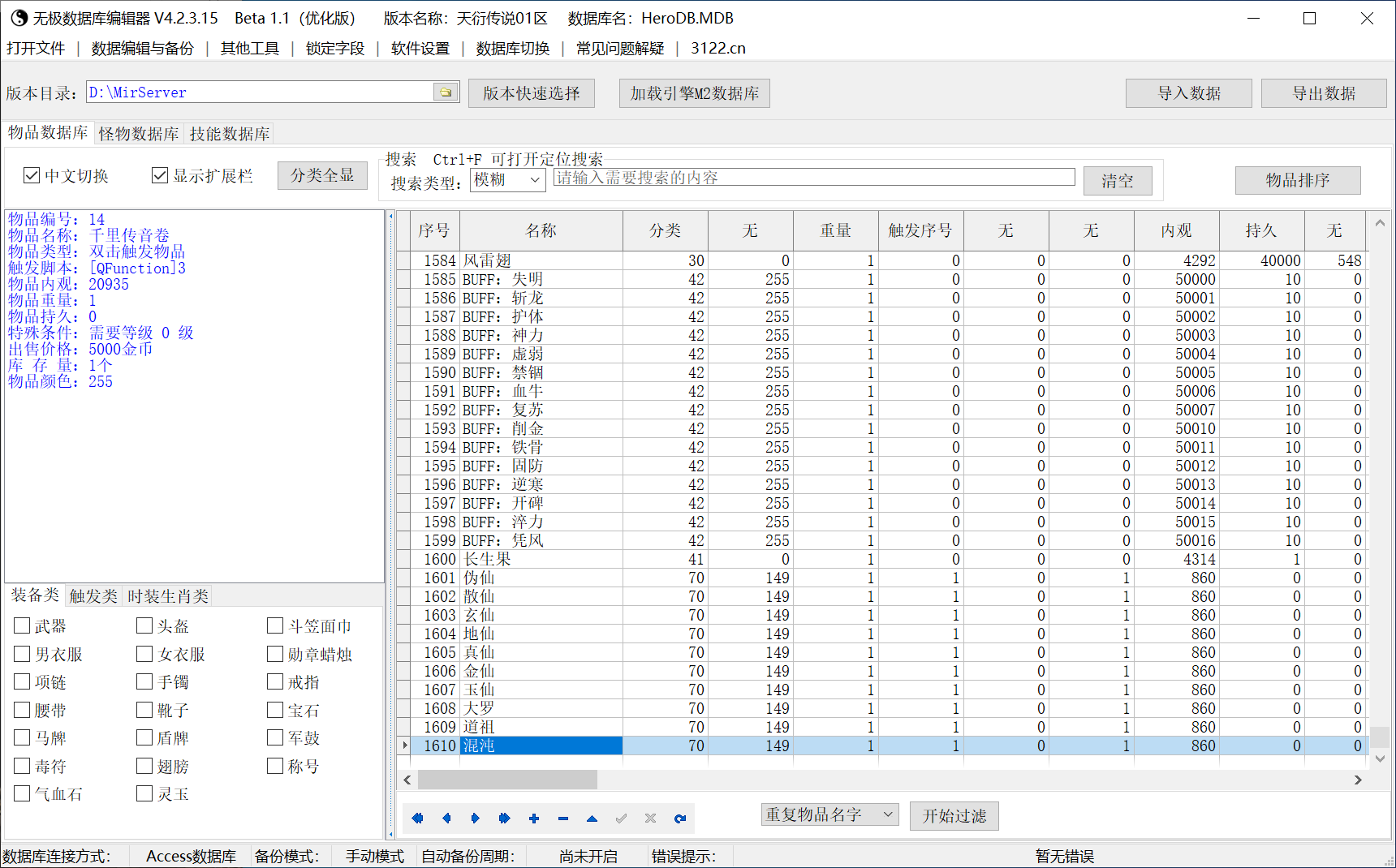Switch to 技能数据库 tab
Image resolution: width=1396 pixels, height=868 pixels.
point(230,134)
